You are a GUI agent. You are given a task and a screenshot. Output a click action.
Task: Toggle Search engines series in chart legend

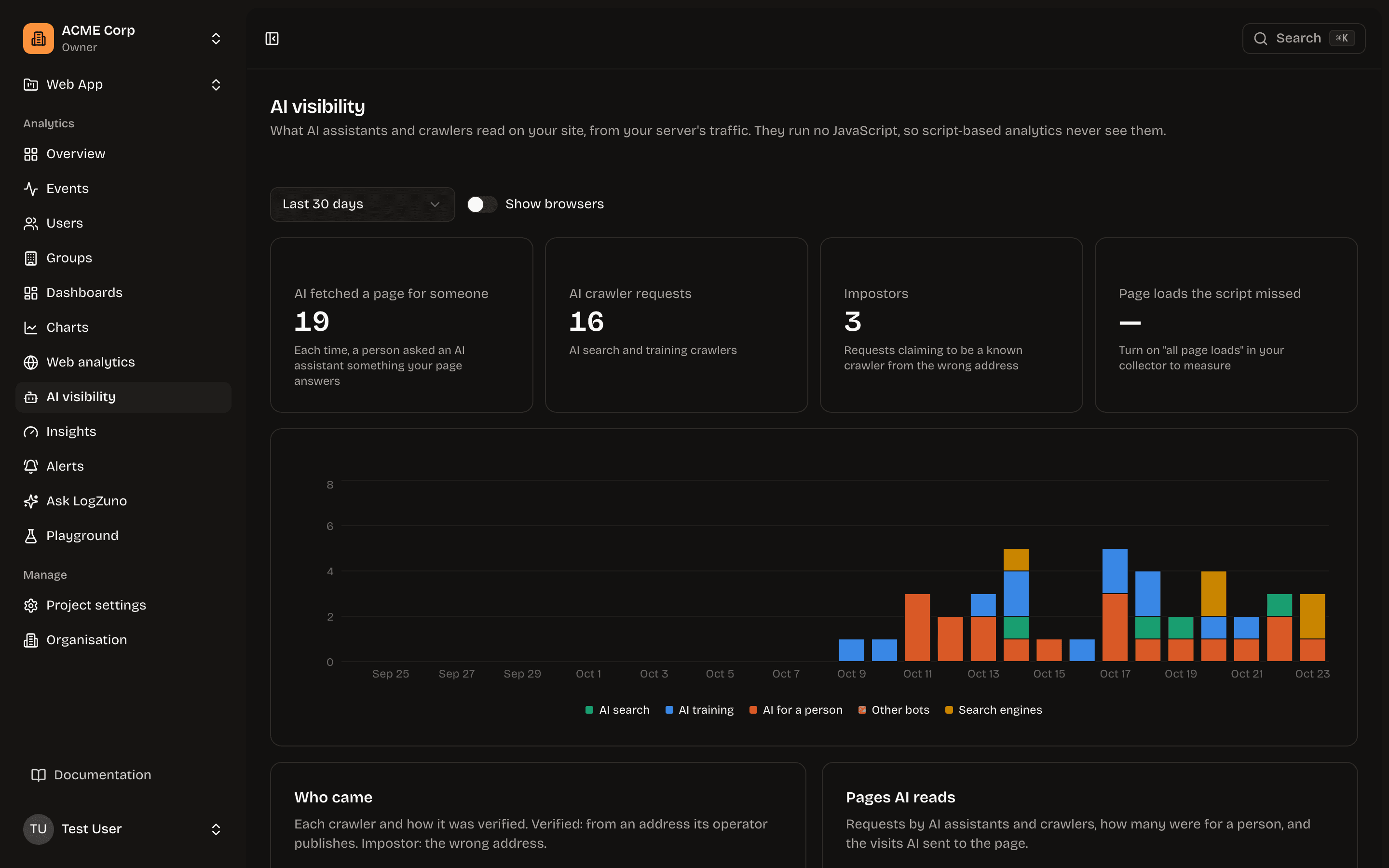tap(994, 710)
